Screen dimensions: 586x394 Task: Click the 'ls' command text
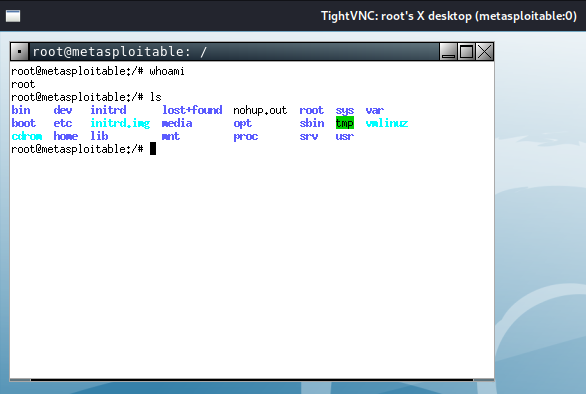tap(155, 97)
